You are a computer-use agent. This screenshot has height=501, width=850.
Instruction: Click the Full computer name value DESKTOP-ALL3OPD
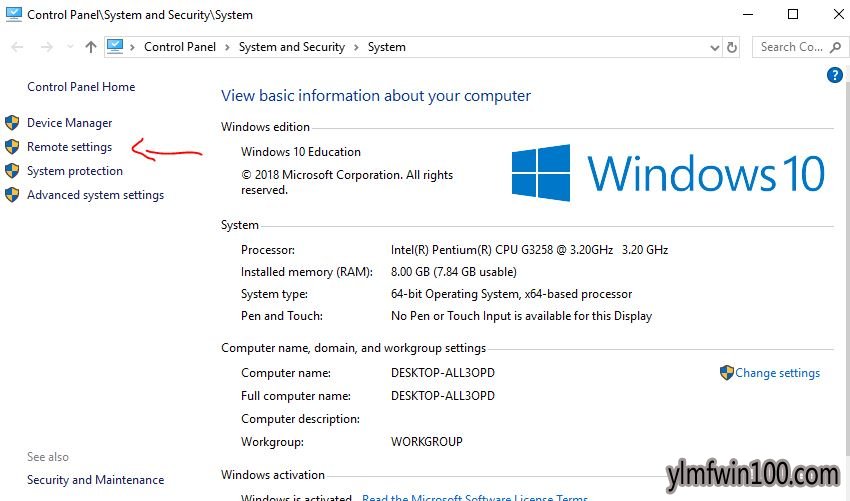(443, 396)
